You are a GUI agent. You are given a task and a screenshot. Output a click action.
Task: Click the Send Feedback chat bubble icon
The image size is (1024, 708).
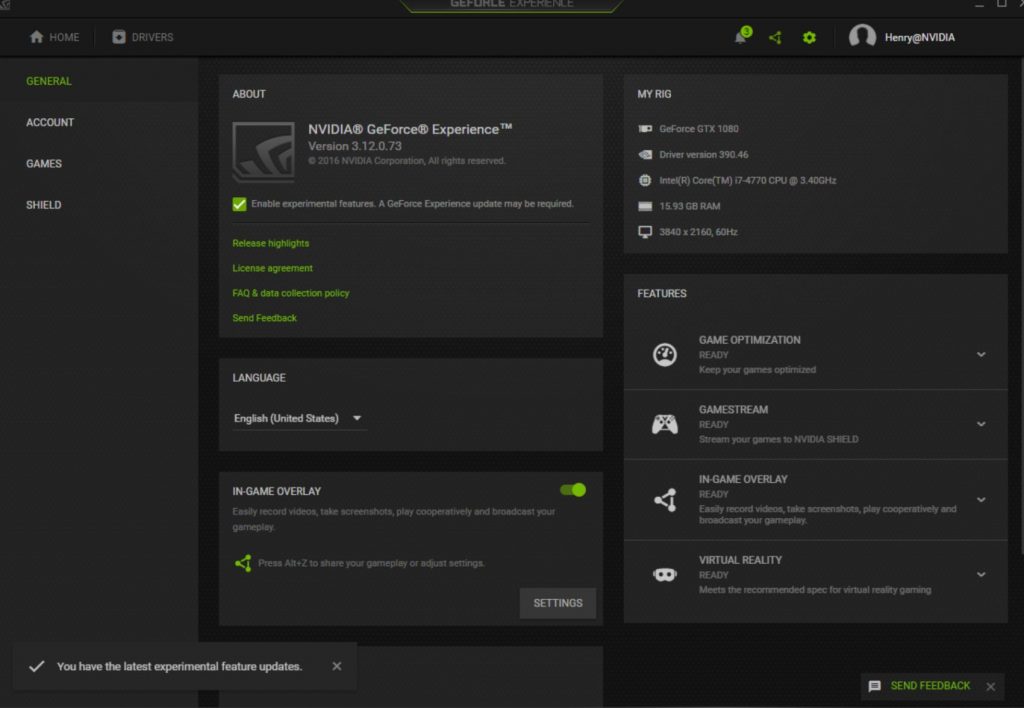point(874,686)
